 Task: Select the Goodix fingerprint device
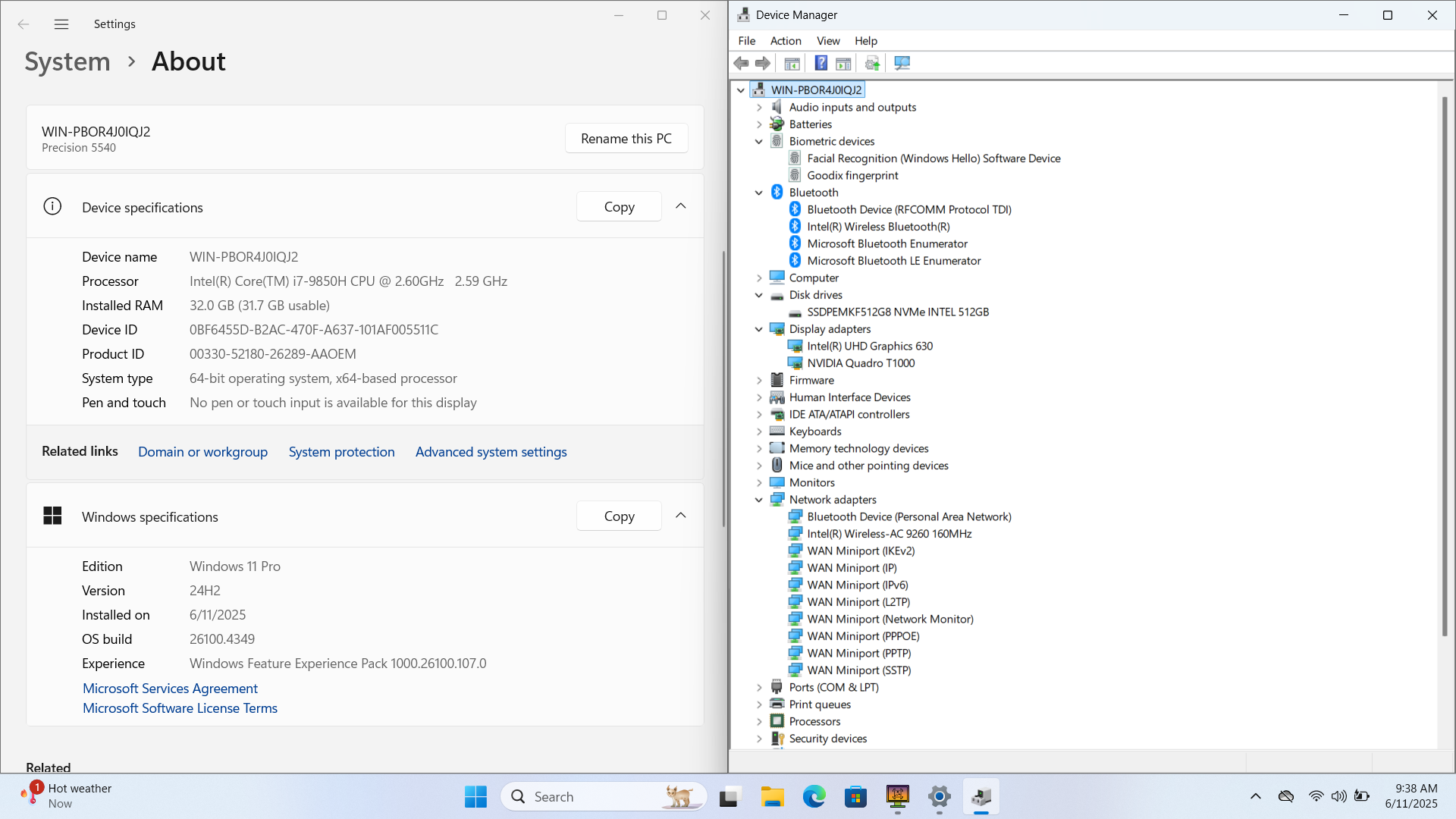(852, 175)
